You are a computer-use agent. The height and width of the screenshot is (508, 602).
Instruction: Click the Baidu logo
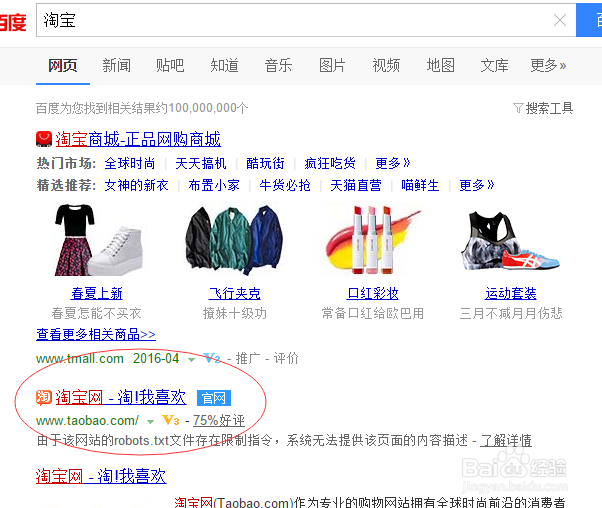[13, 22]
